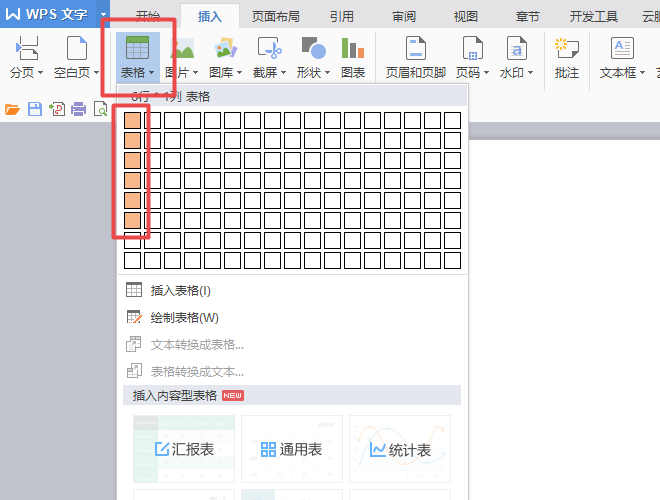Click the 表格 table icon
The image size is (660, 500).
click(x=137, y=48)
